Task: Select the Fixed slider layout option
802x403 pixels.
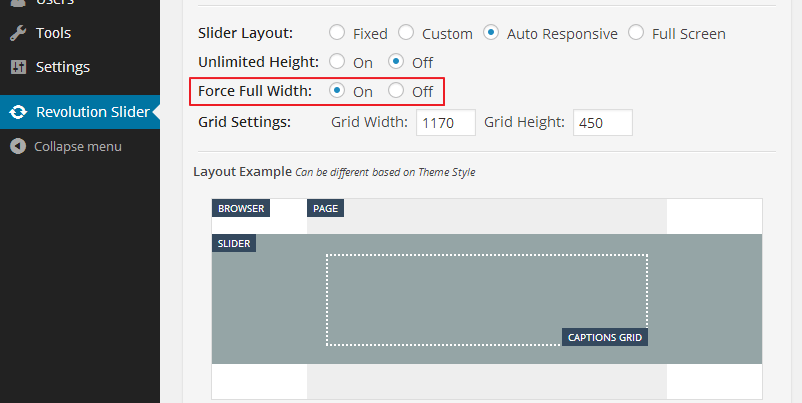Action: click(337, 33)
